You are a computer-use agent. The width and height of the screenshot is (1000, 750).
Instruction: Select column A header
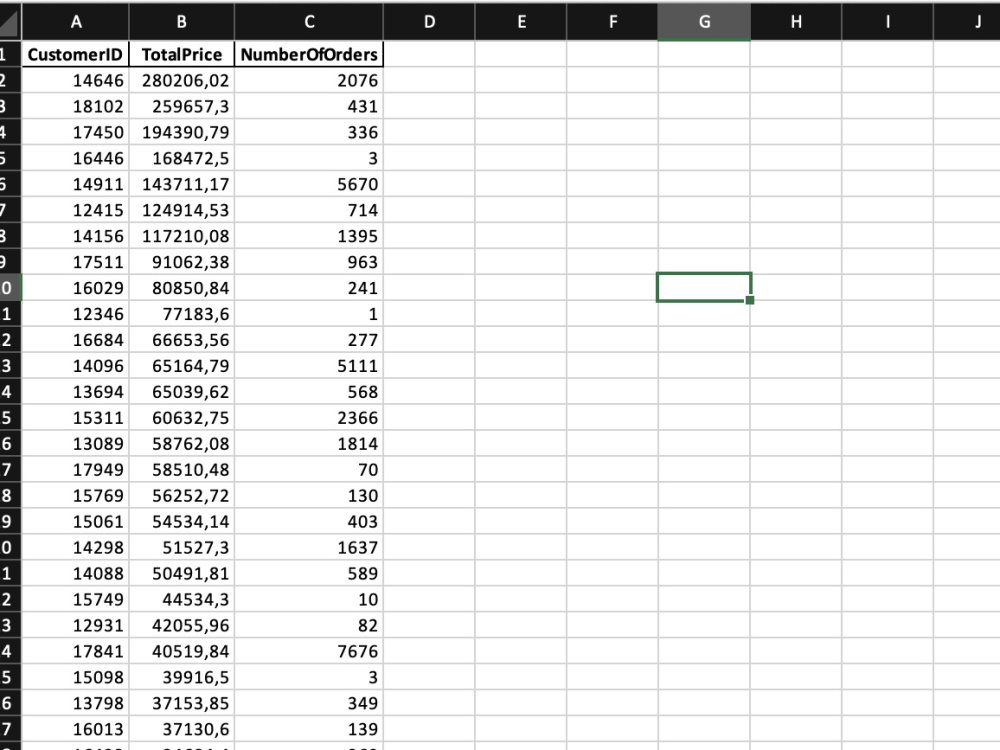pos(76,22)
